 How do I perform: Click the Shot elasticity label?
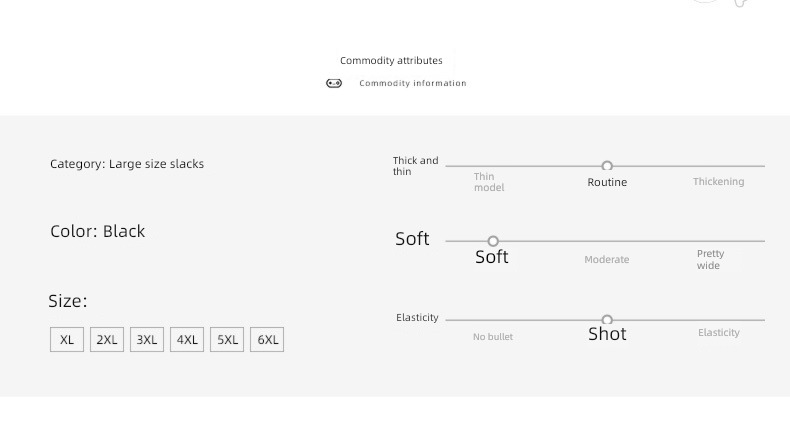(607, 334)
